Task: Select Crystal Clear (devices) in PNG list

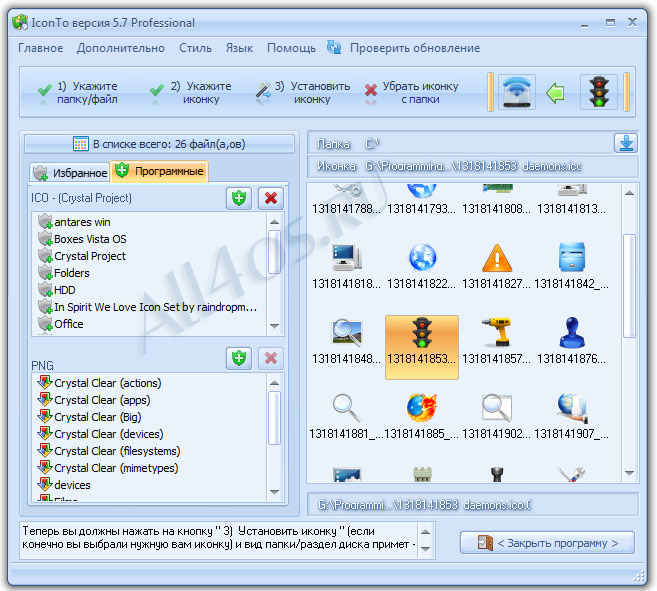Action: point(109,434)
